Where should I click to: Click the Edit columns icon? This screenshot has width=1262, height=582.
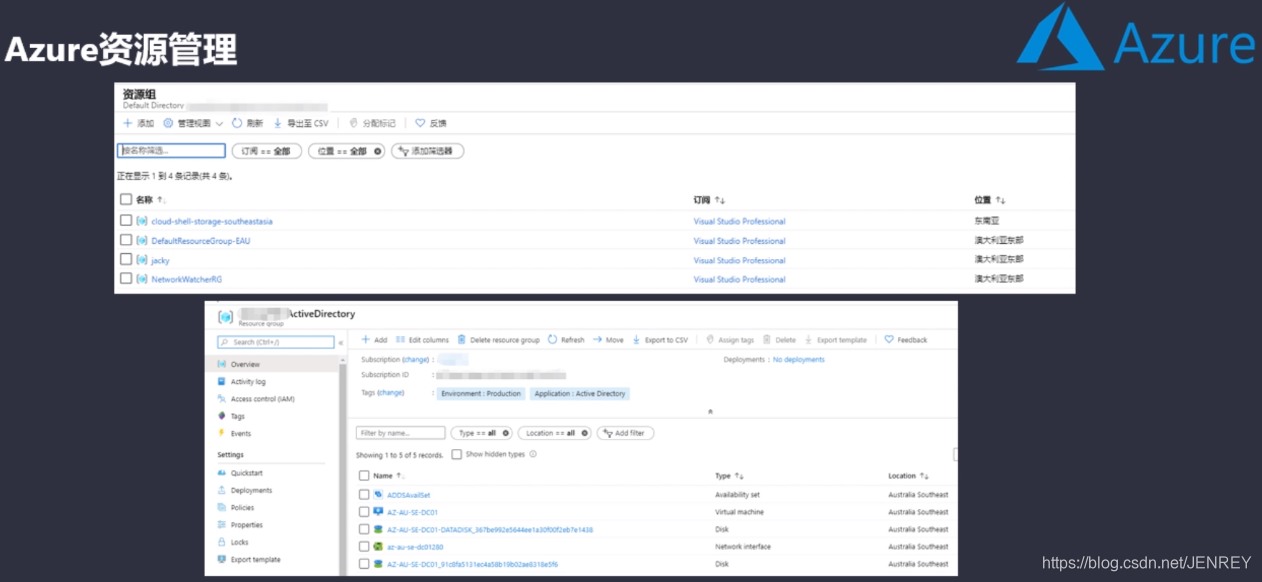(401, 340)
